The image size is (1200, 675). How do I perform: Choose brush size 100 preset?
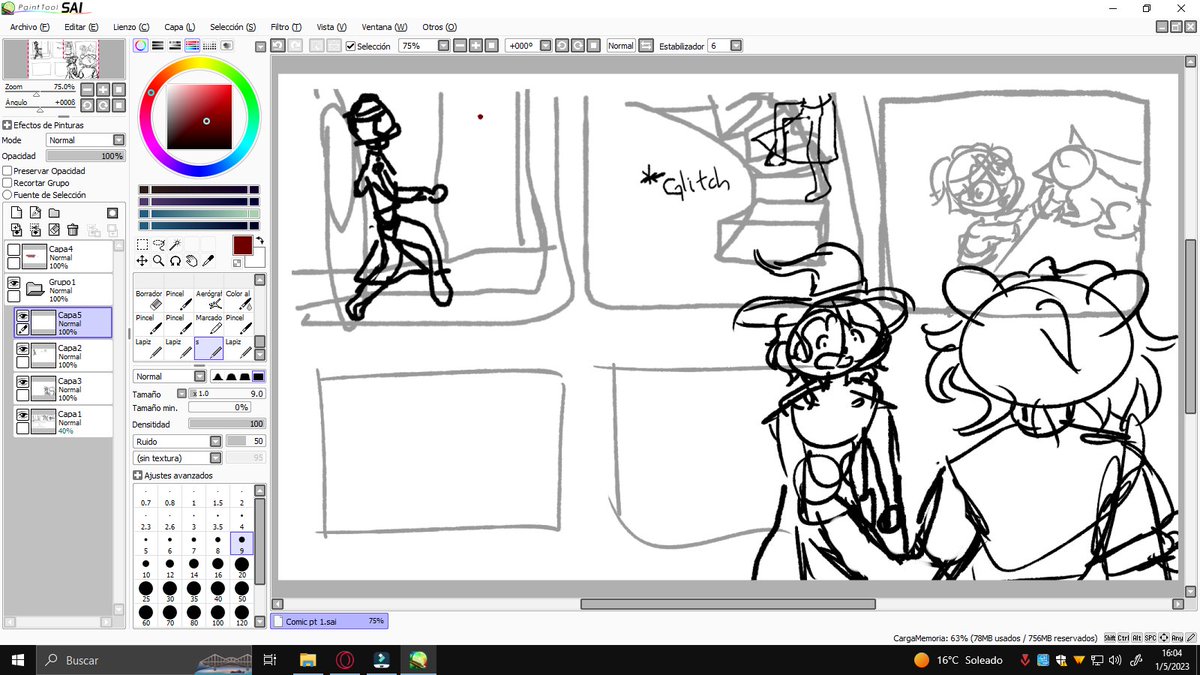(218, 615)
